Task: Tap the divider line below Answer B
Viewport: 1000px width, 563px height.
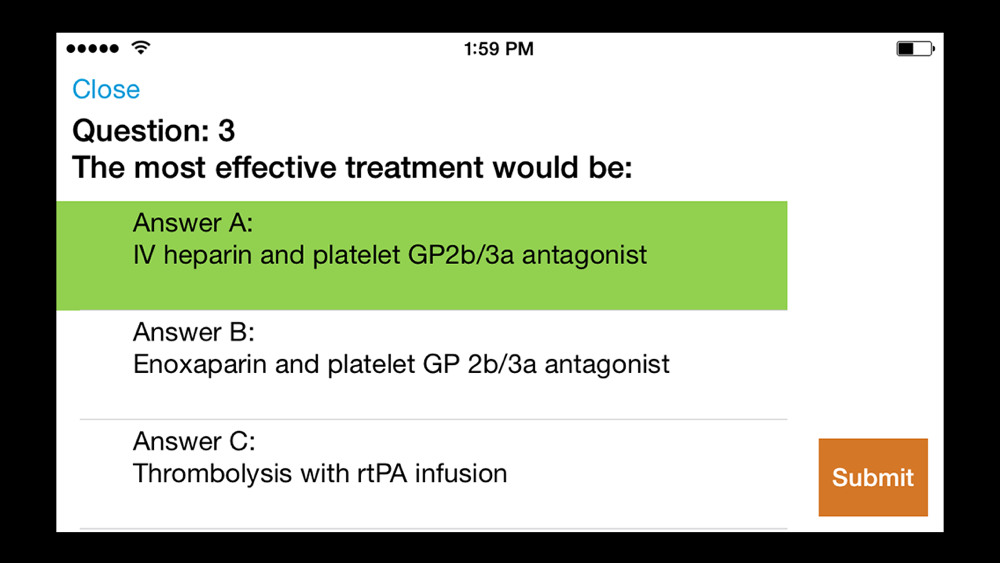Action: click(x=433, y=419)
